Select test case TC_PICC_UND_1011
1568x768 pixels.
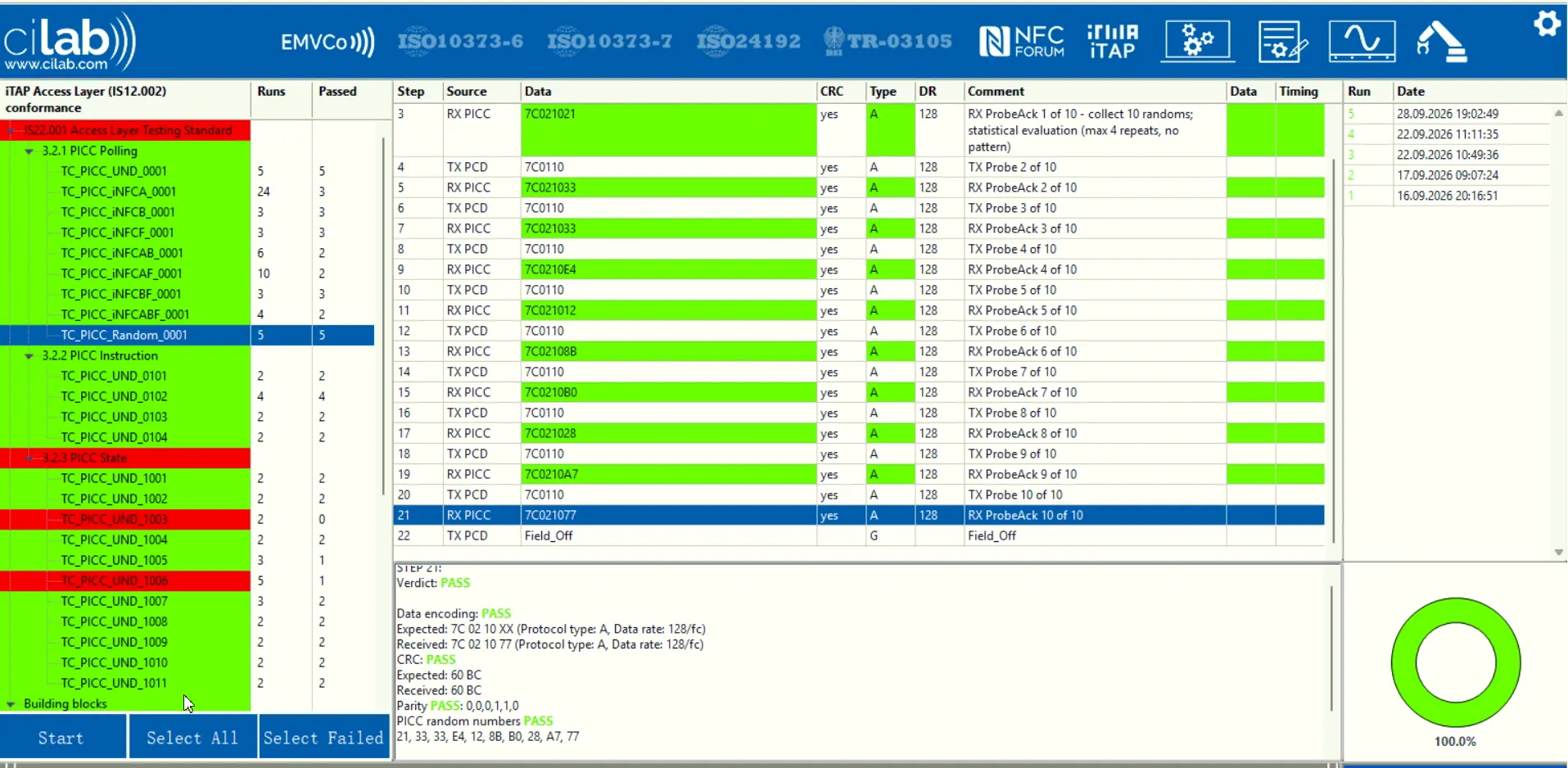click(114, 683)
